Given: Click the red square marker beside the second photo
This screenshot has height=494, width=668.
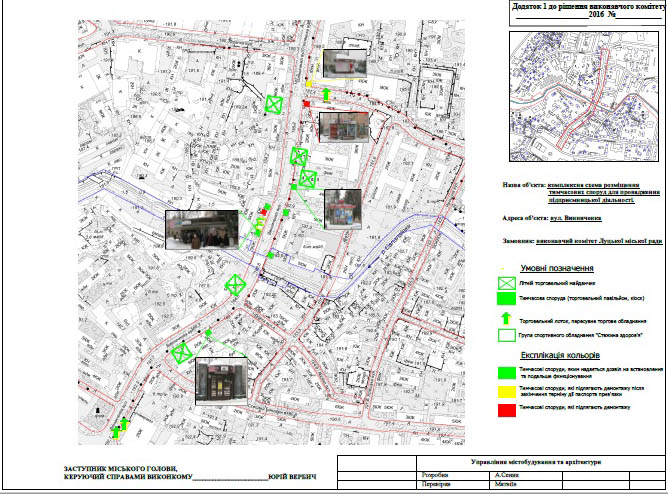Looking at the screenshot, I should tap(307, 105).
